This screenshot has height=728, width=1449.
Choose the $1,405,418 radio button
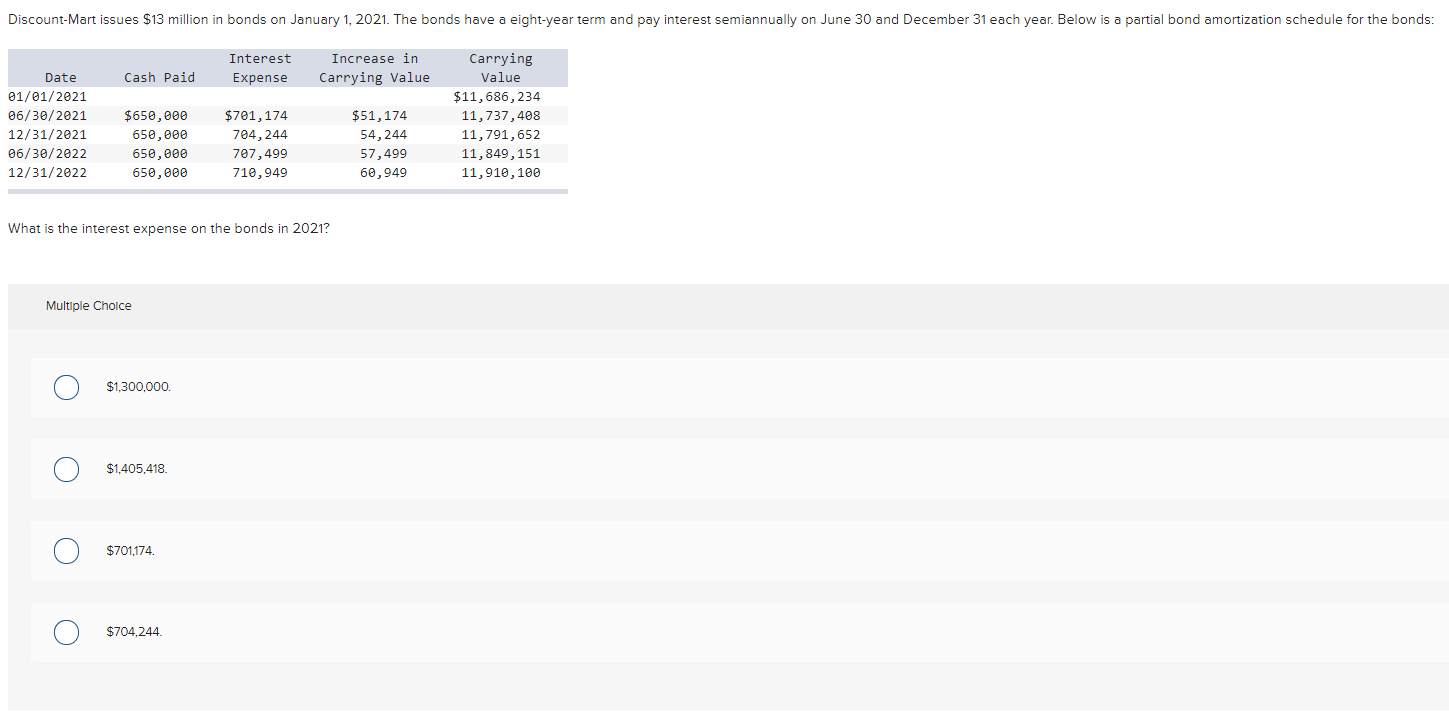click(x=67, y=469)
